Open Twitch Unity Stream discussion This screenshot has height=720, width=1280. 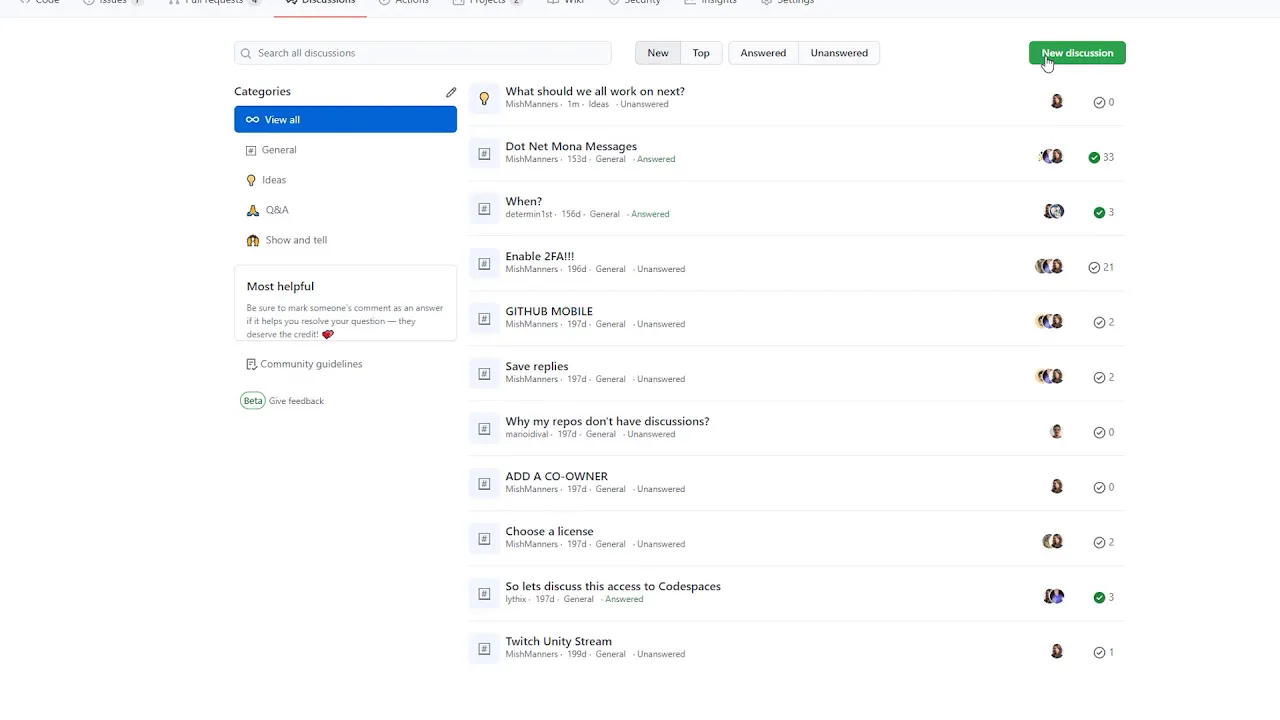[x=558, y=641]
